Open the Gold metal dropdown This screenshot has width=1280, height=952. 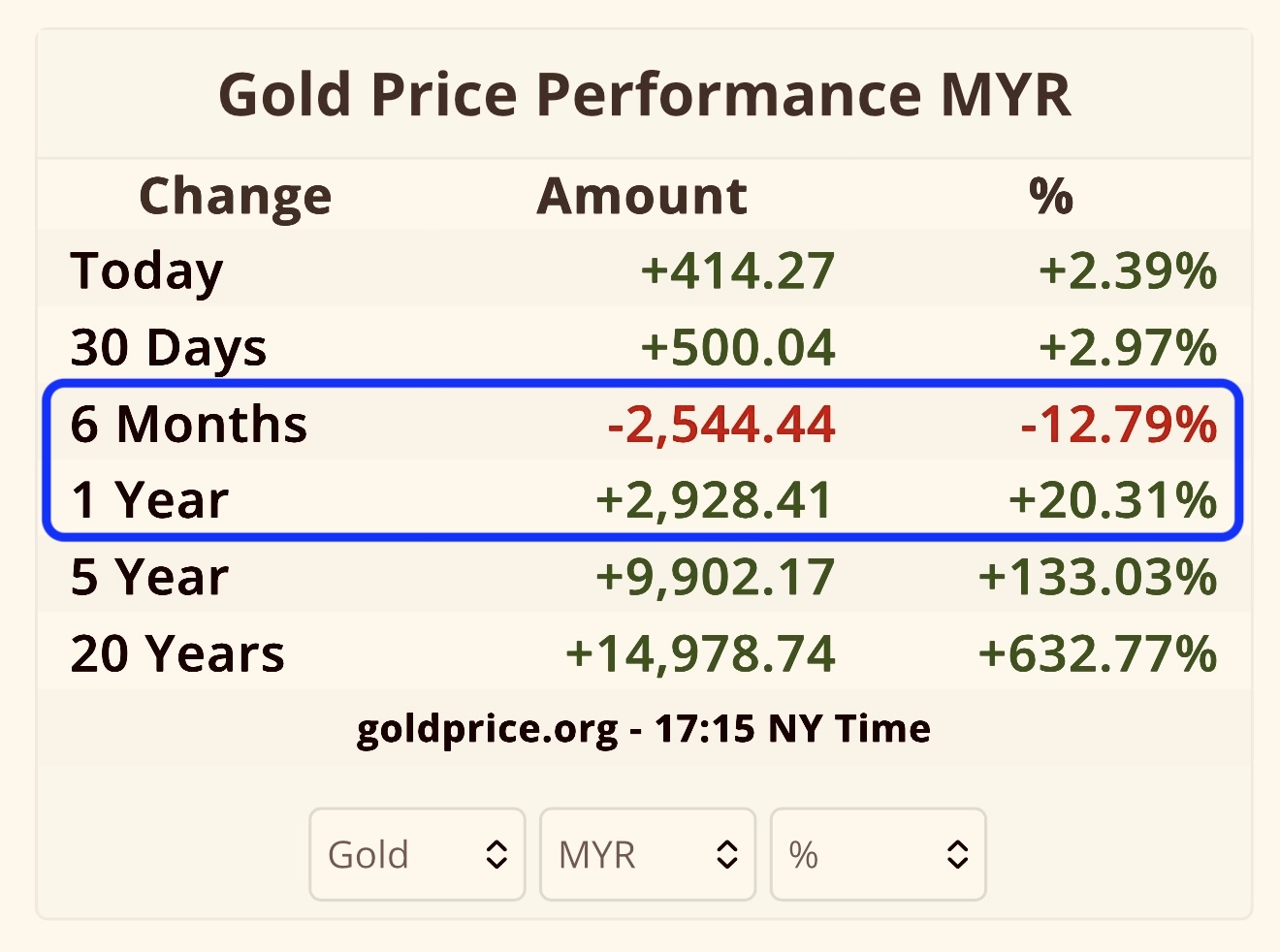pos(417,854)
